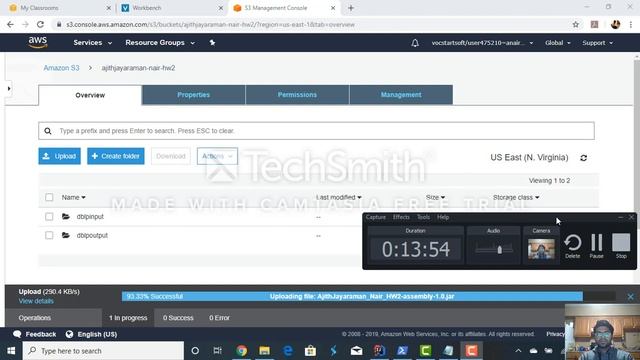Click the Upload button
The height and width of the screenshot is (360, 640).
(x=60, y=156)
